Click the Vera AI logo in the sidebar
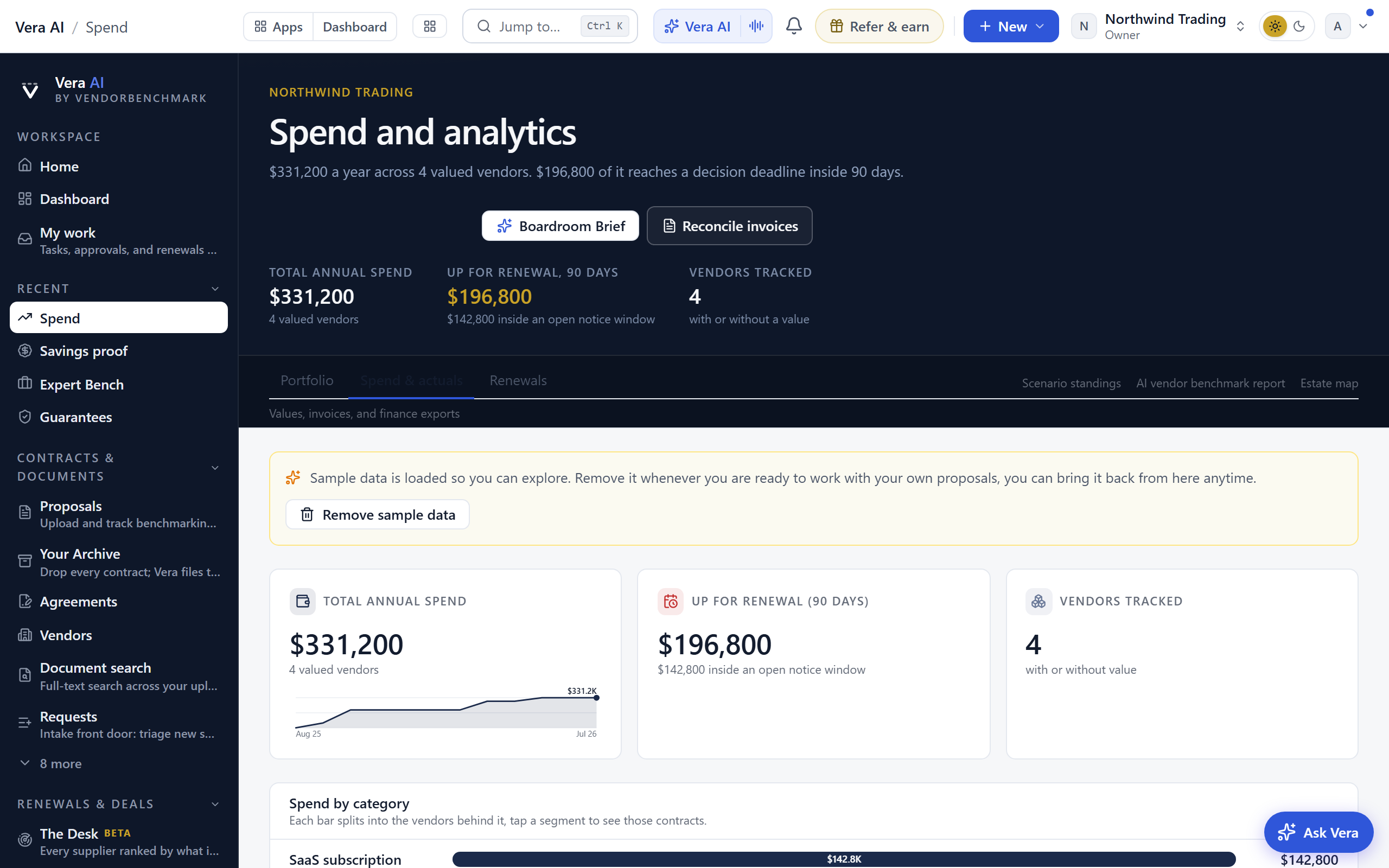The image size is (1389, 868). pos(30,90)
